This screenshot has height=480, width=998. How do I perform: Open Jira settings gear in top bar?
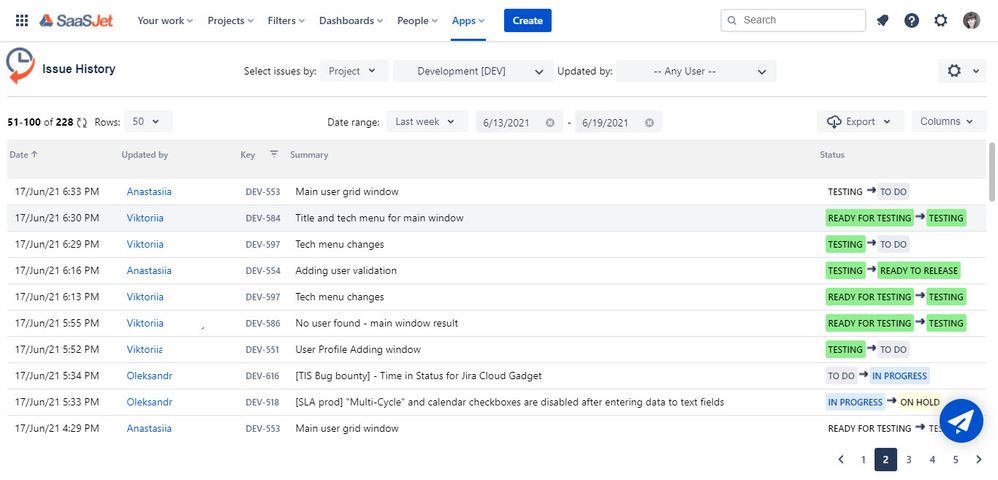point(941,20)
